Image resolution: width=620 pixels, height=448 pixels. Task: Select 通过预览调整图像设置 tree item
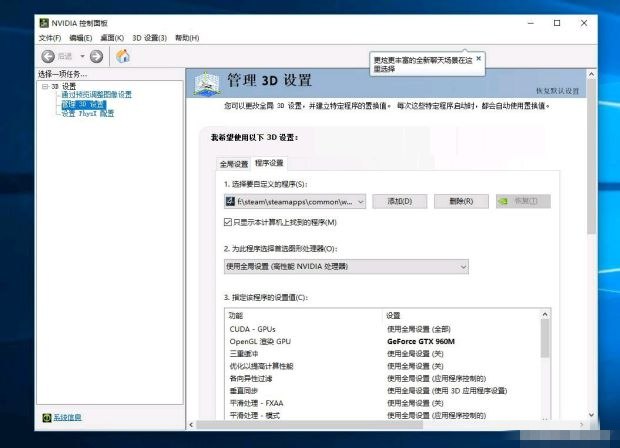[x=96, y=95]
